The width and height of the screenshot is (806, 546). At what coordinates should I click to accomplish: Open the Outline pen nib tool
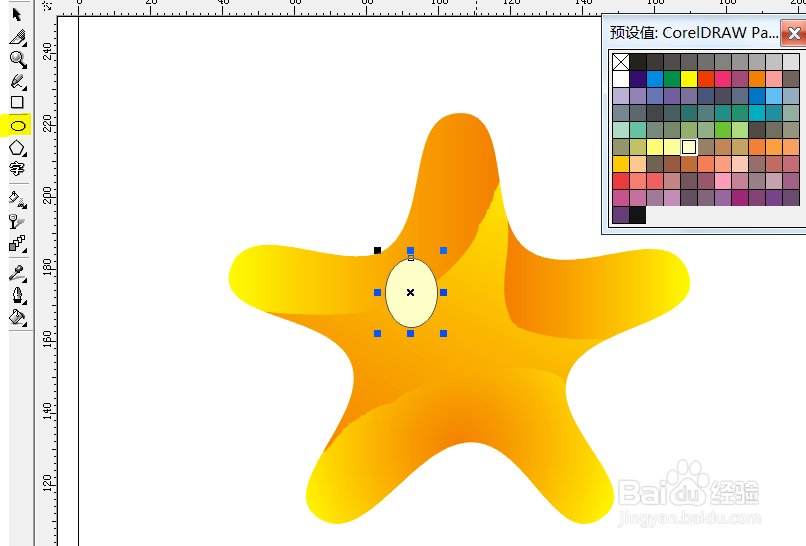pyautogui.click(x=18, y=296)
